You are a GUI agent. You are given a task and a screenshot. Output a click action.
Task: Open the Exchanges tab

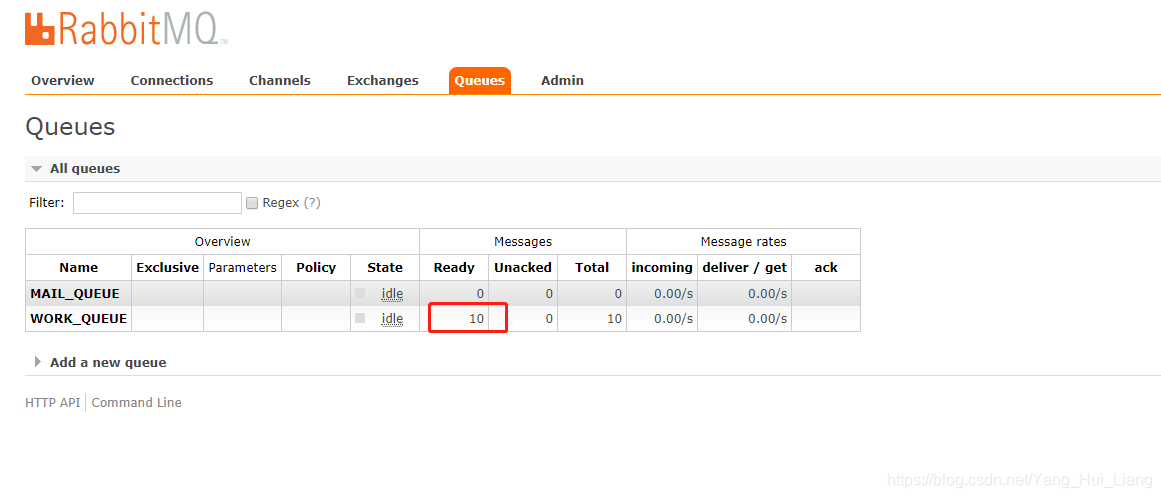(x=383, y=81)
